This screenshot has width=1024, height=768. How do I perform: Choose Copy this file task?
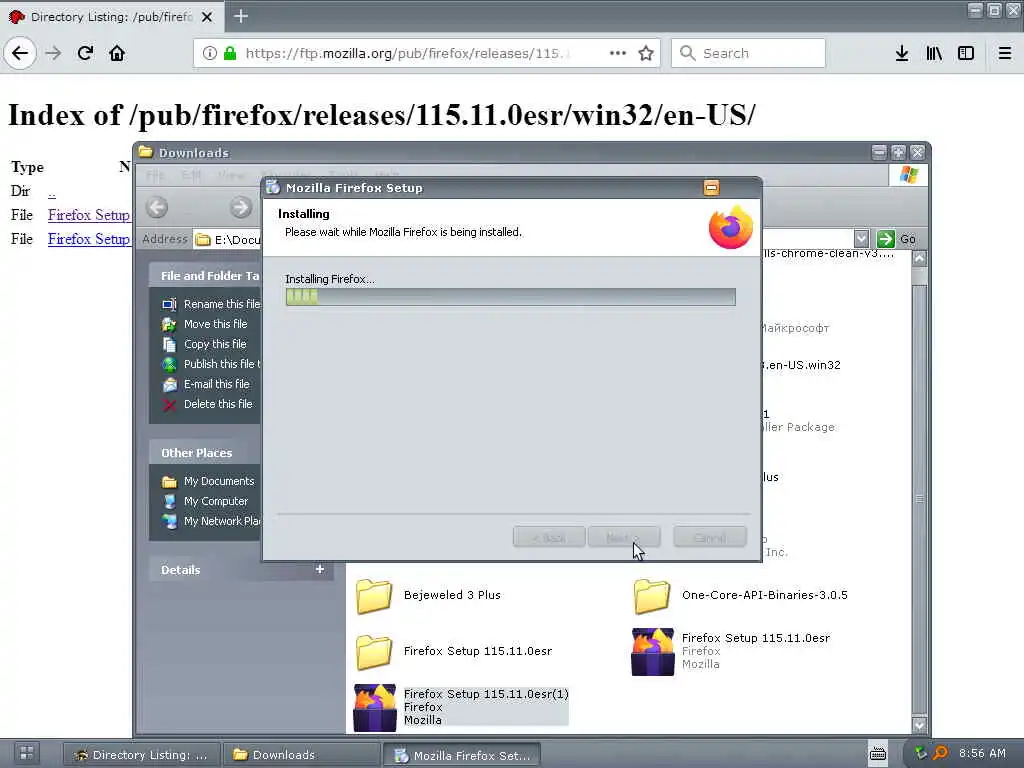pyautogui.click(x=204, y=344)
